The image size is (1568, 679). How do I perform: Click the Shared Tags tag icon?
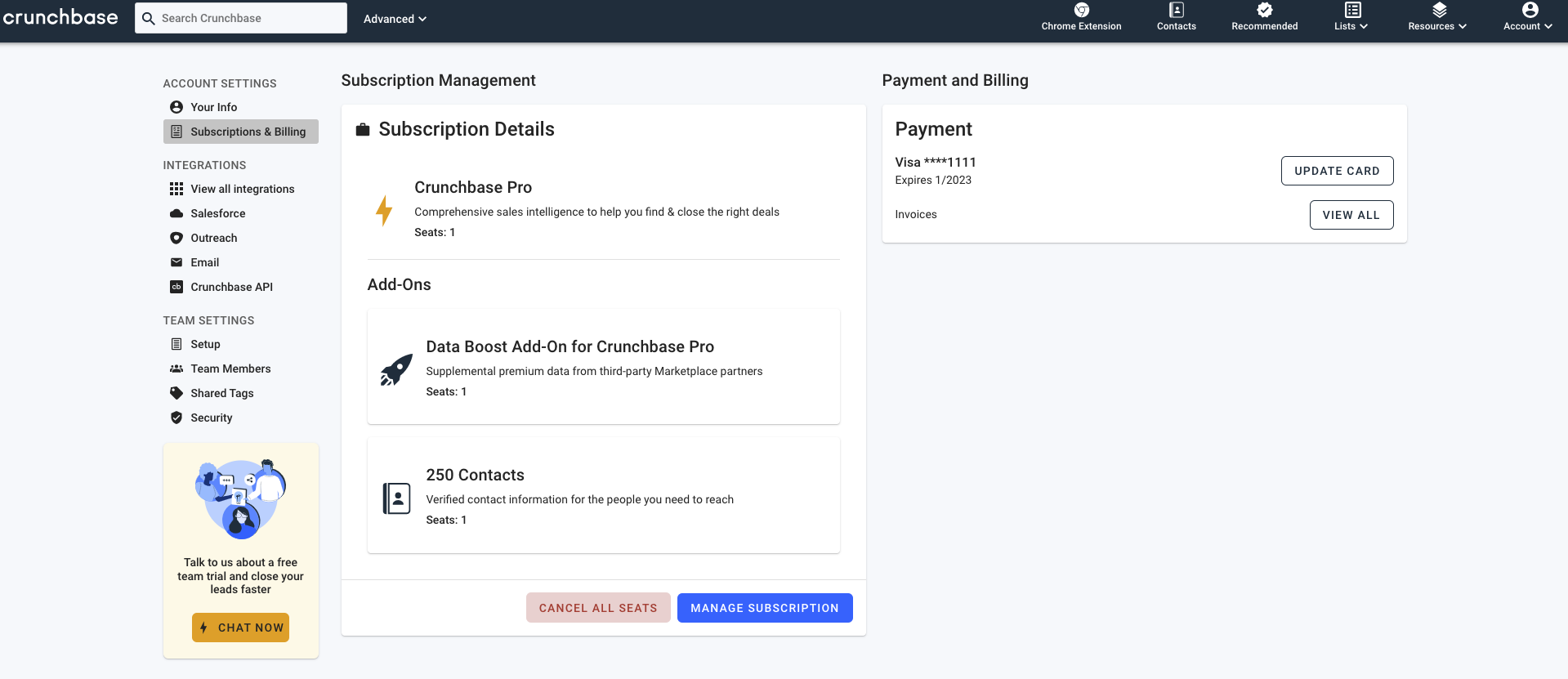click(x=176, y=393)
